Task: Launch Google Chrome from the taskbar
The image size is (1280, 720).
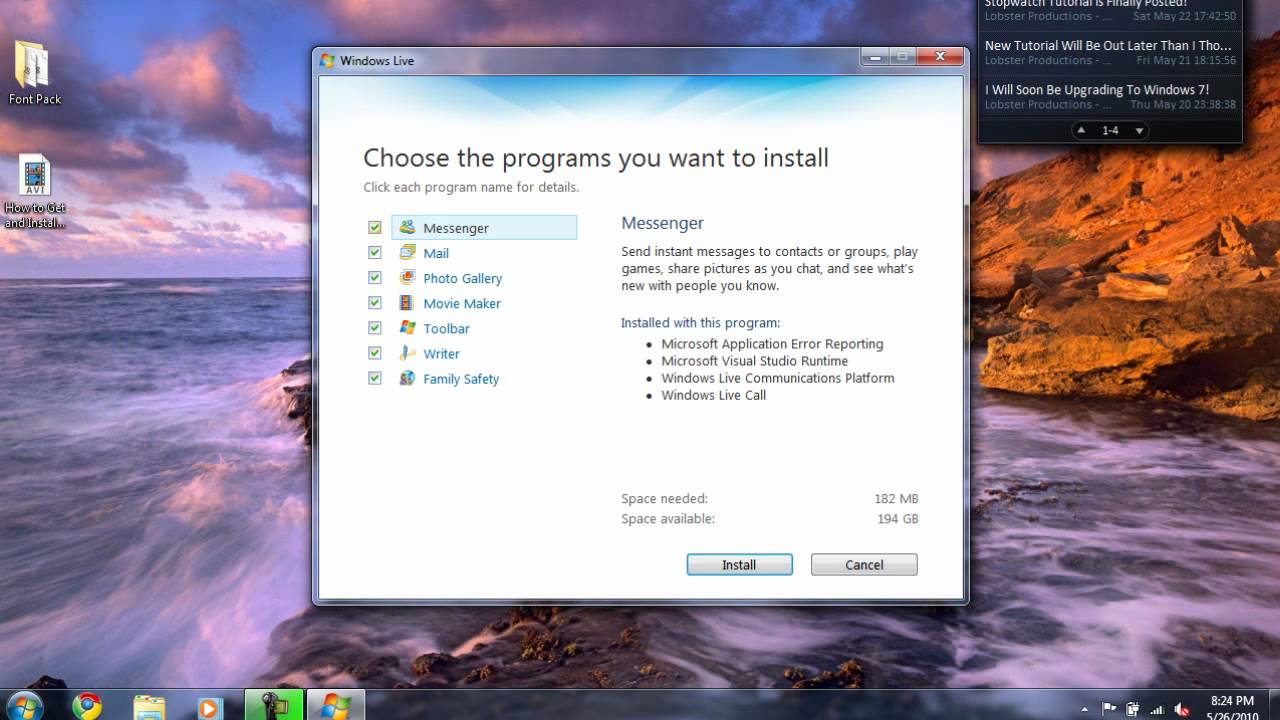Action: (87, 706)
